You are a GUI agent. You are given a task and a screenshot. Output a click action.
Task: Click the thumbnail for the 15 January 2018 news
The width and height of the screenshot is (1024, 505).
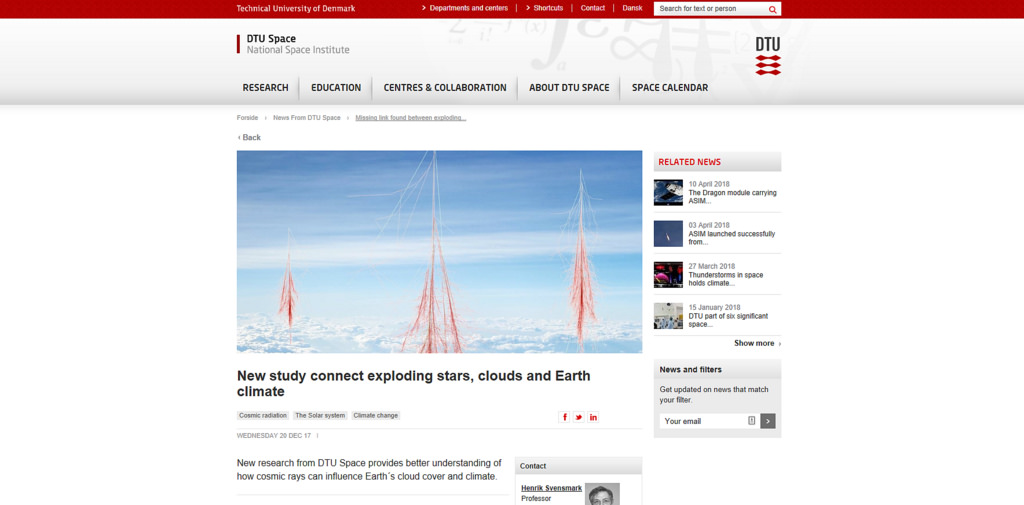point(668,316)
